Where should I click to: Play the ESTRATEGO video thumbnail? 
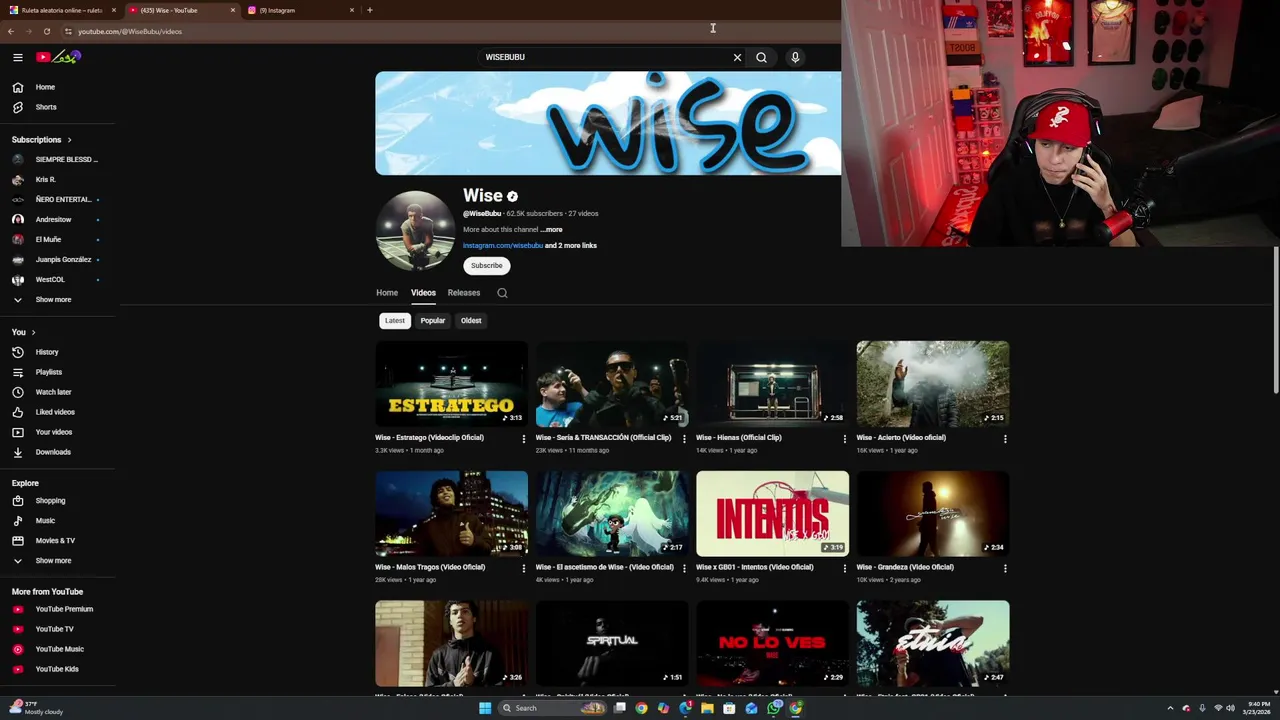(x=451, y=384)
